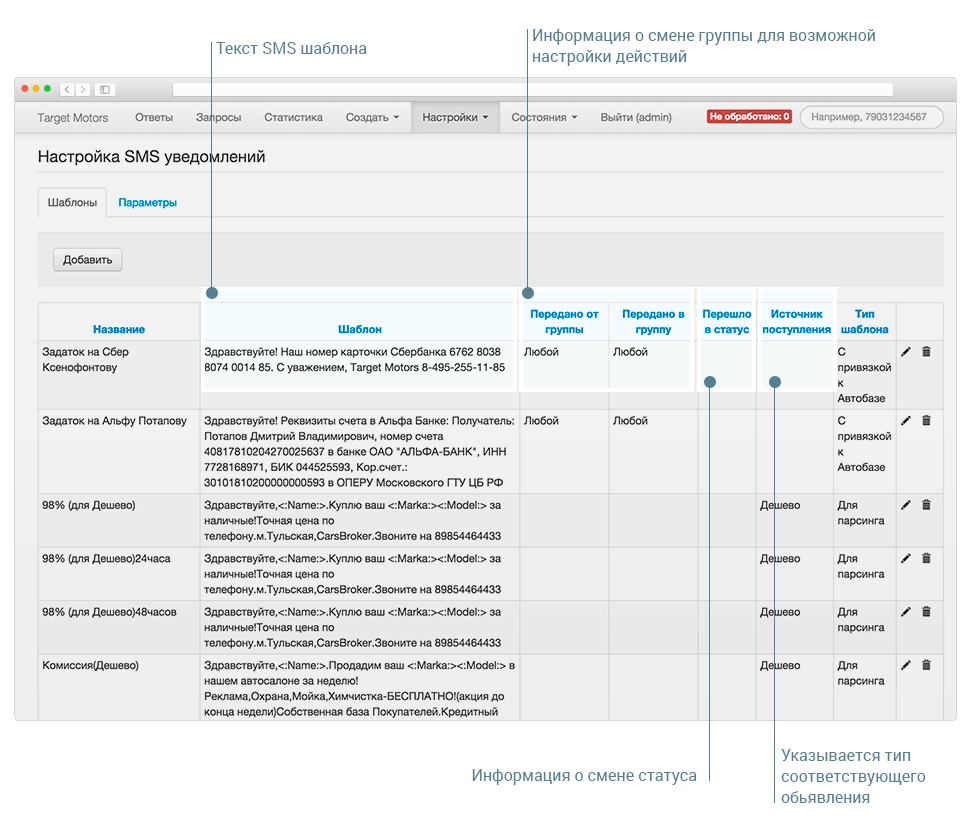This screenshot has width=970, height=839.
Task: Expand the 'Состояния' dropdown menu
Action: [x=544, y=118]
